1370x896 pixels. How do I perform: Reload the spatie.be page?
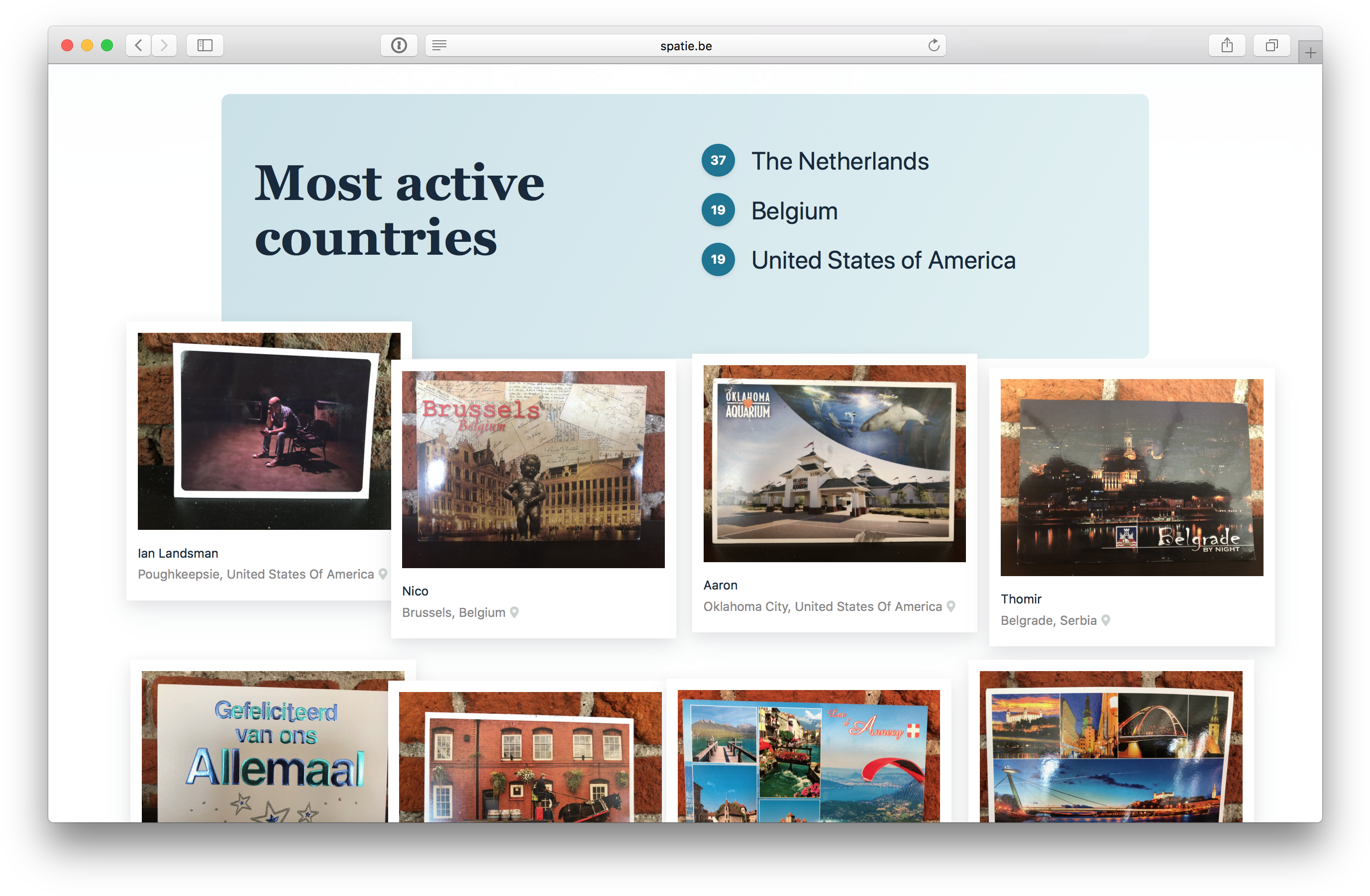click(934, 45)
